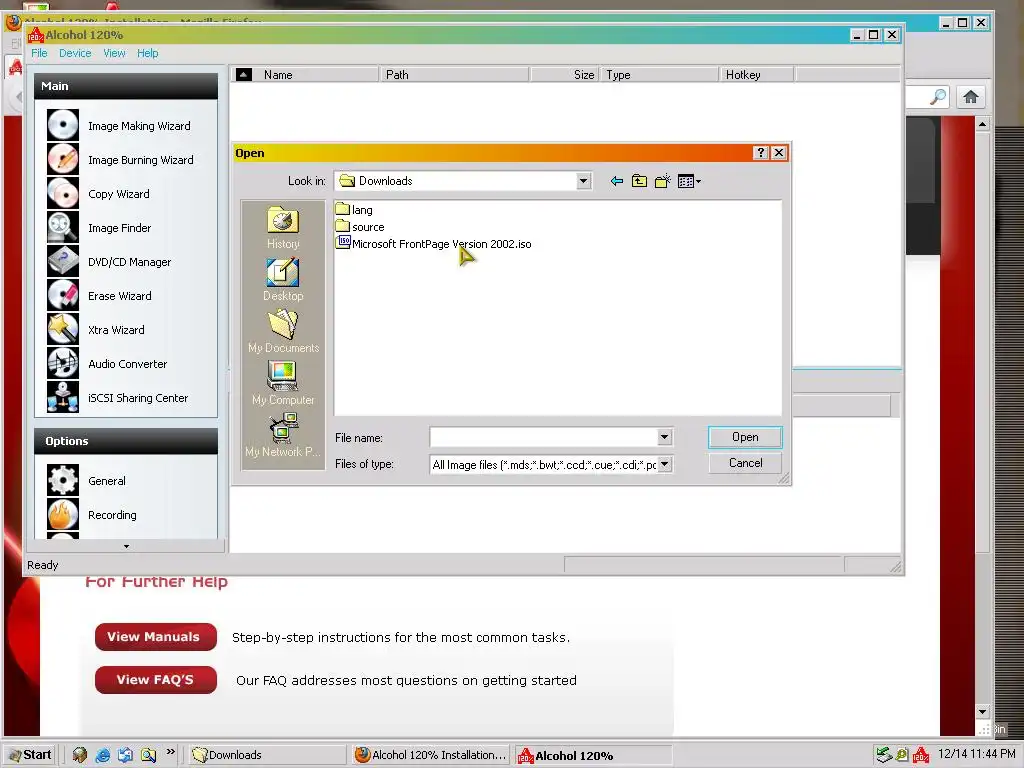Click the Cancel button in dialog
This screenshot has height=768, width=1024.
(x=744, y=463)
